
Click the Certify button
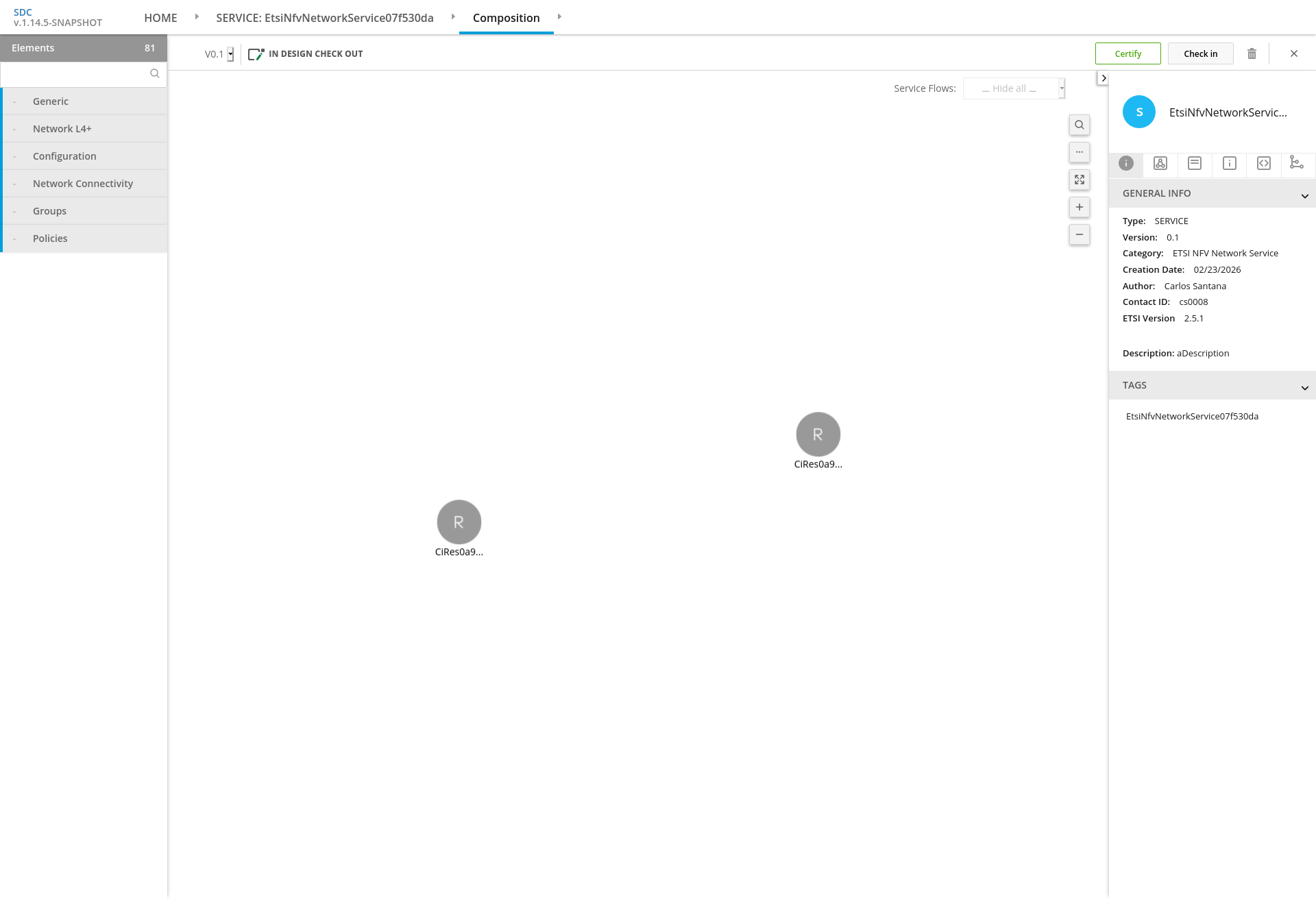click(1128, 53)
